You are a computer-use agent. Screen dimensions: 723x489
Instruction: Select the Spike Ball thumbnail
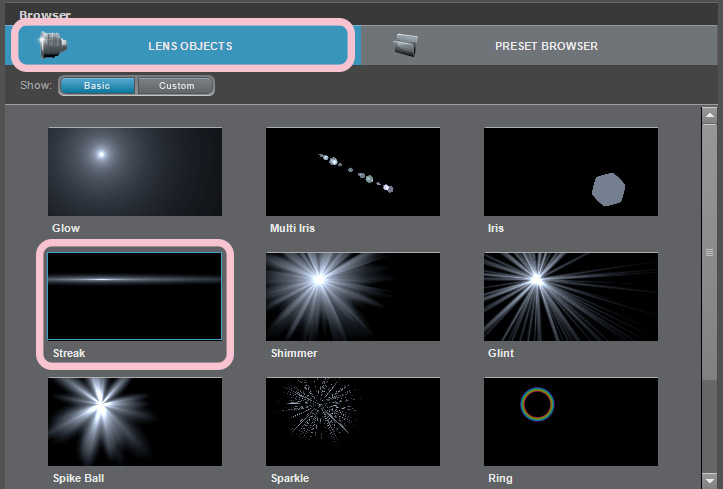point(135,422)
